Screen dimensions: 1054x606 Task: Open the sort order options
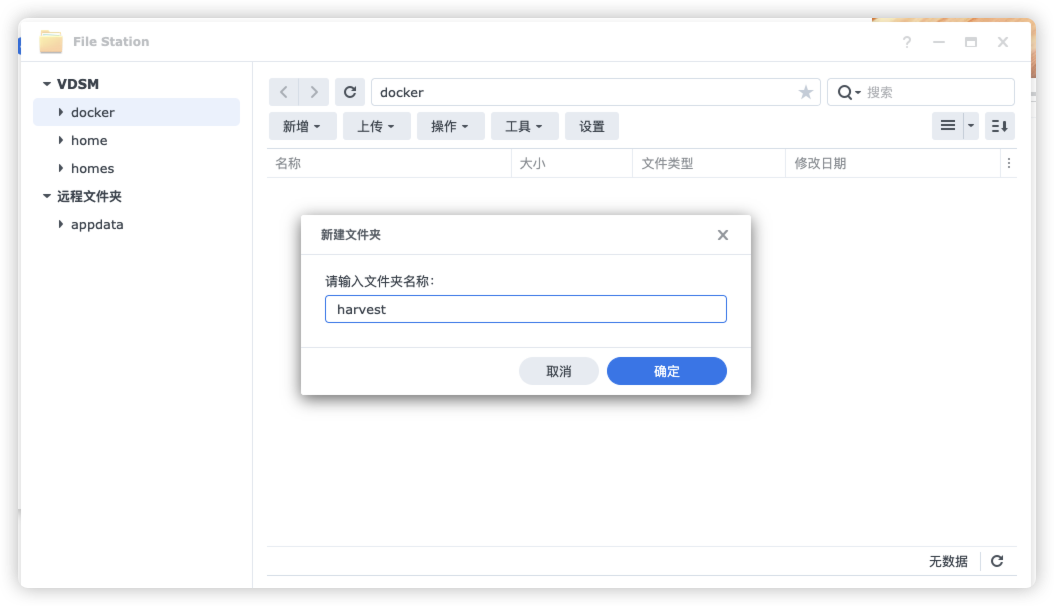click(x=1000, y=126)
